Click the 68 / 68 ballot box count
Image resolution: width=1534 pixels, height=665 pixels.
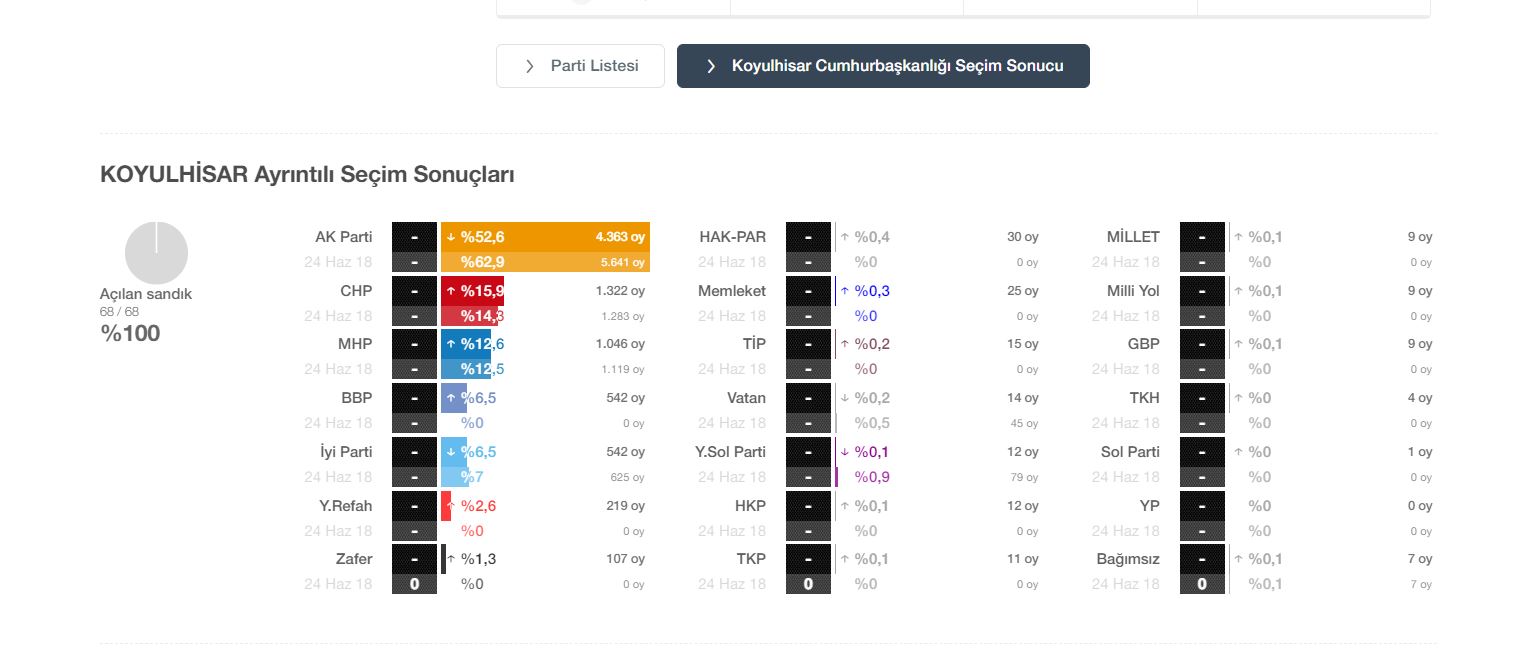tap(119, 312)
